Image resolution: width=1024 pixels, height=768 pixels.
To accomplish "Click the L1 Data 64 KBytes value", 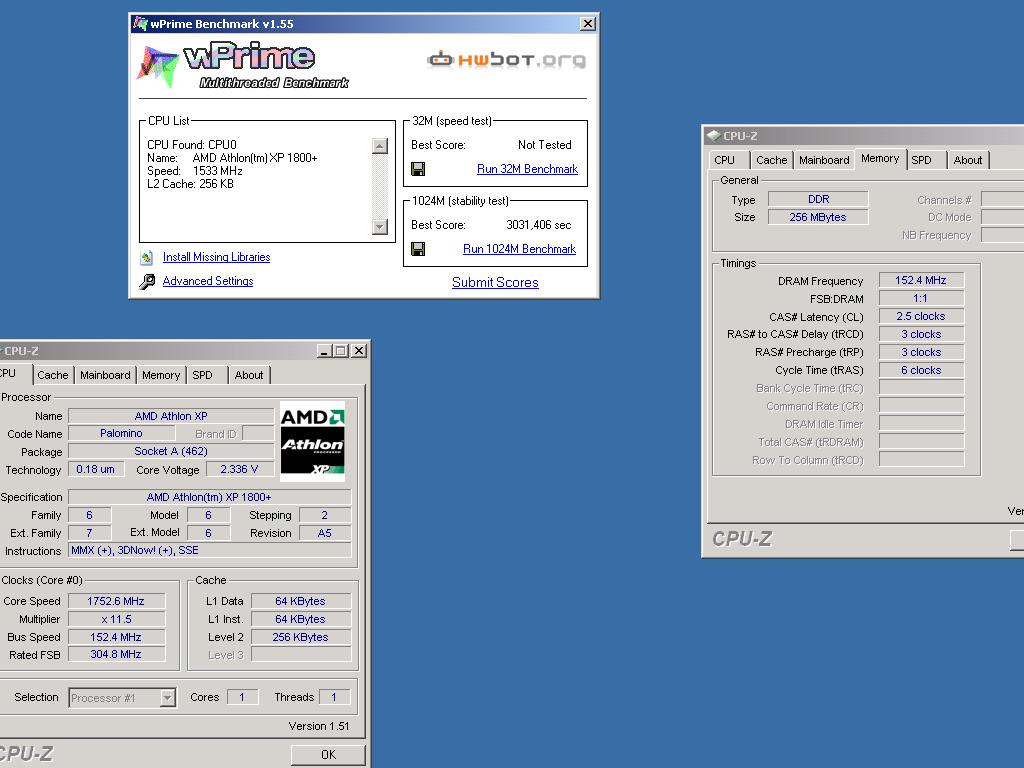I will pyautogui.click(x=300, y=601).
